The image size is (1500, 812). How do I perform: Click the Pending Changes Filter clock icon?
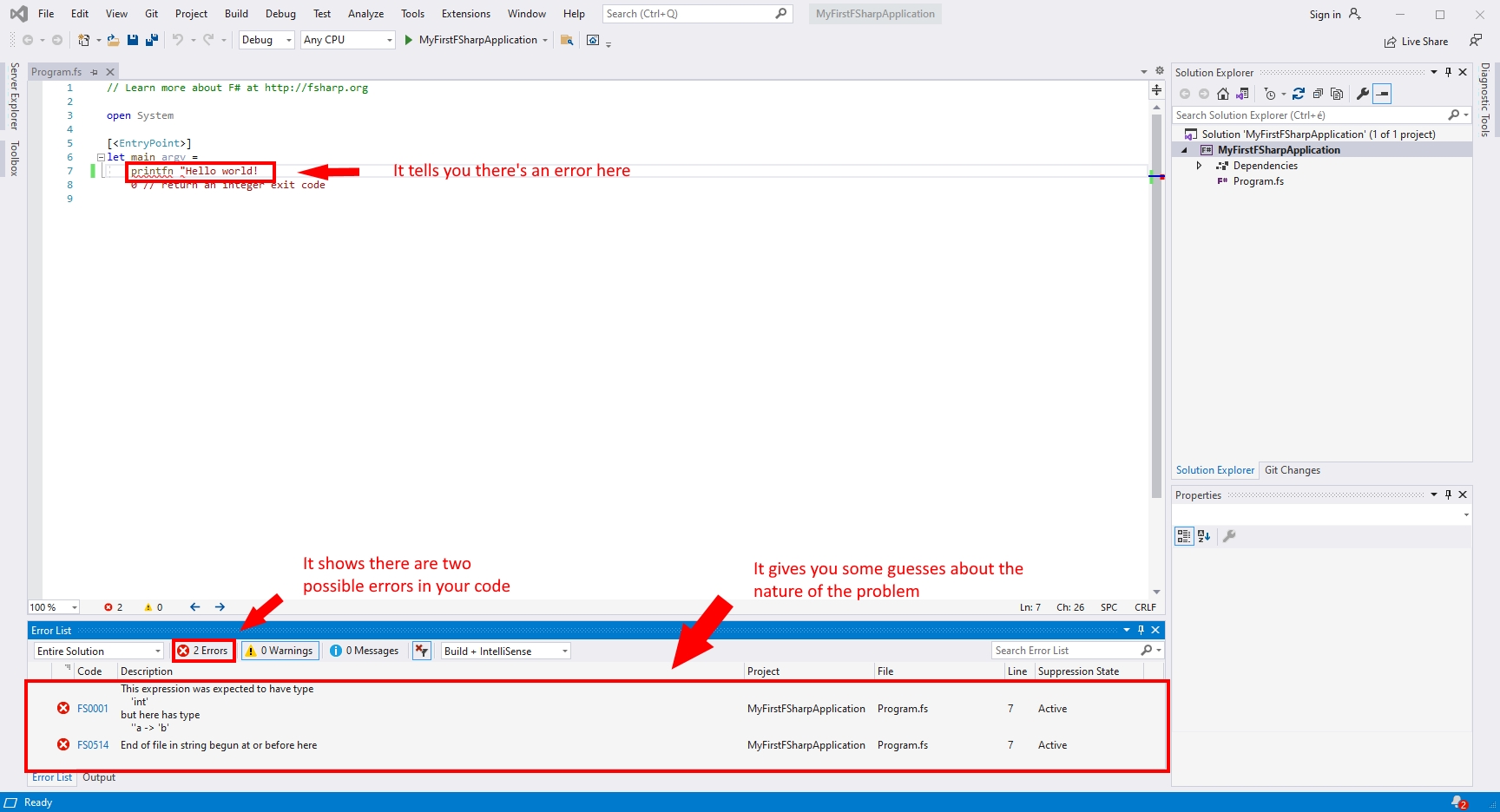tap(1270, 94)
